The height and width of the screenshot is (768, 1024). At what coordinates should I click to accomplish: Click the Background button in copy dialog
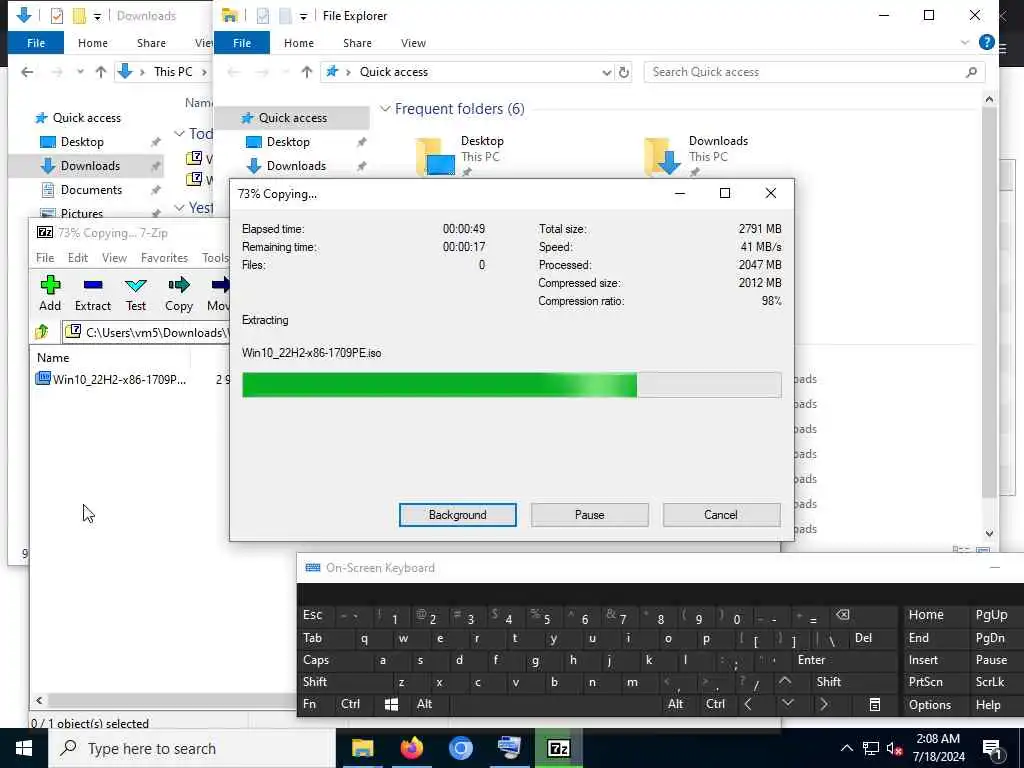457,515
